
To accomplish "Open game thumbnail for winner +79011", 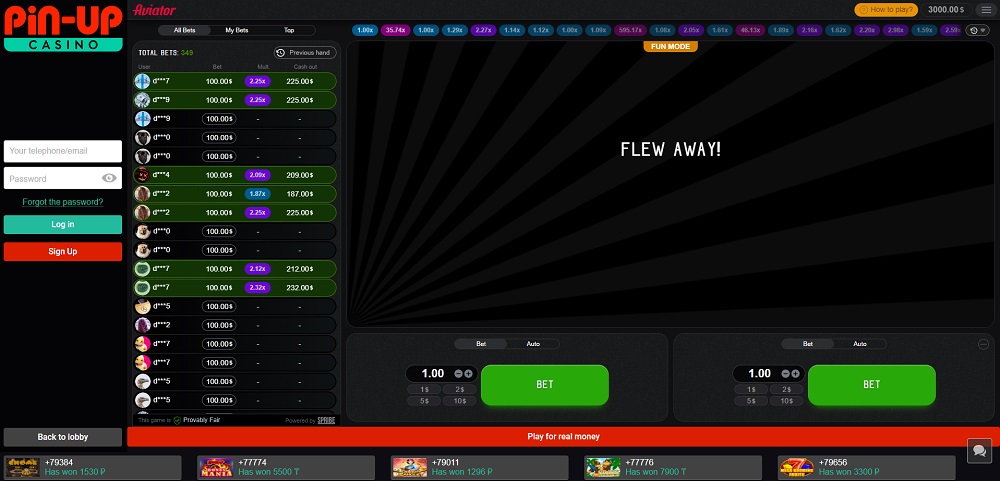I will [x=410, y=468].
